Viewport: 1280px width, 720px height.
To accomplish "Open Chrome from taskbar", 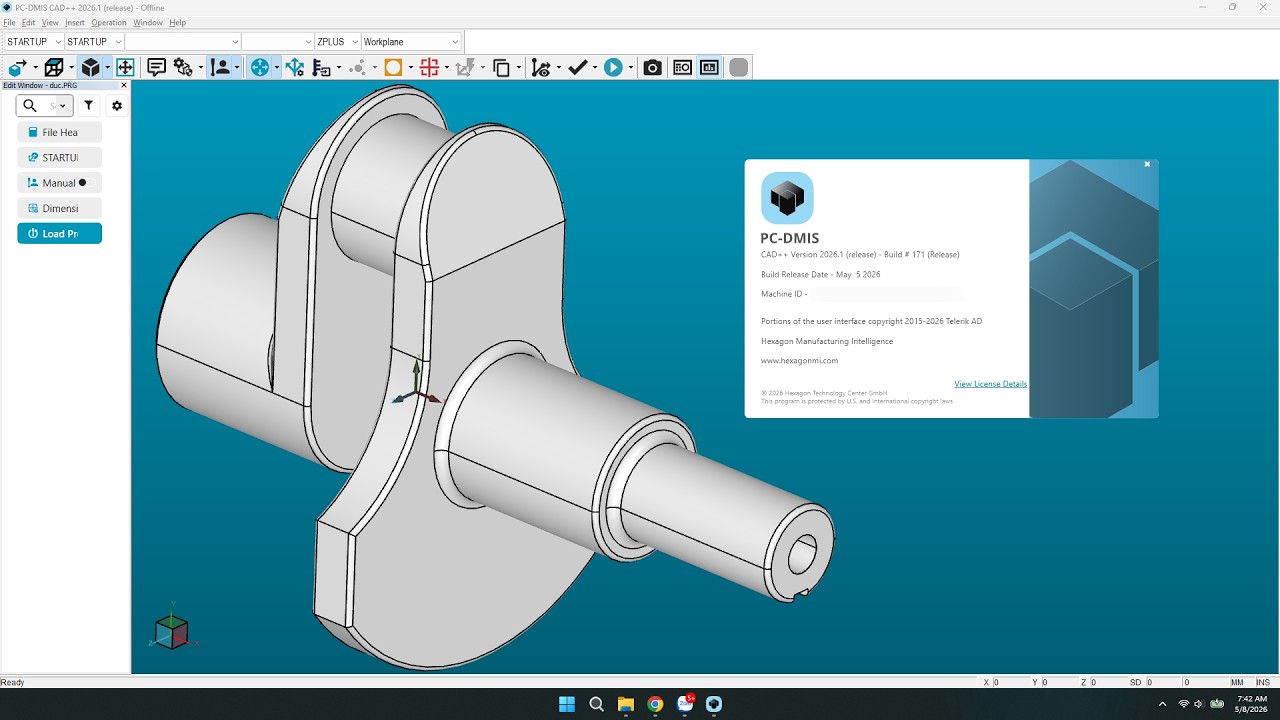I will coord(655,704).
